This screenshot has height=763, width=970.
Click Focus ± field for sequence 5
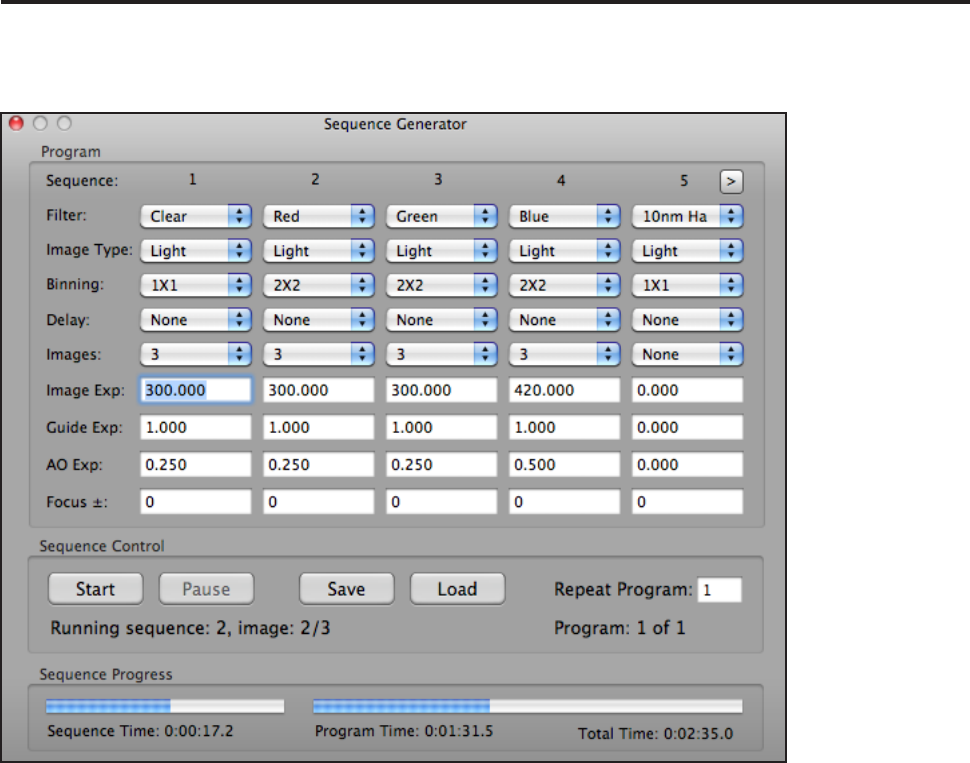pos(687,502)
